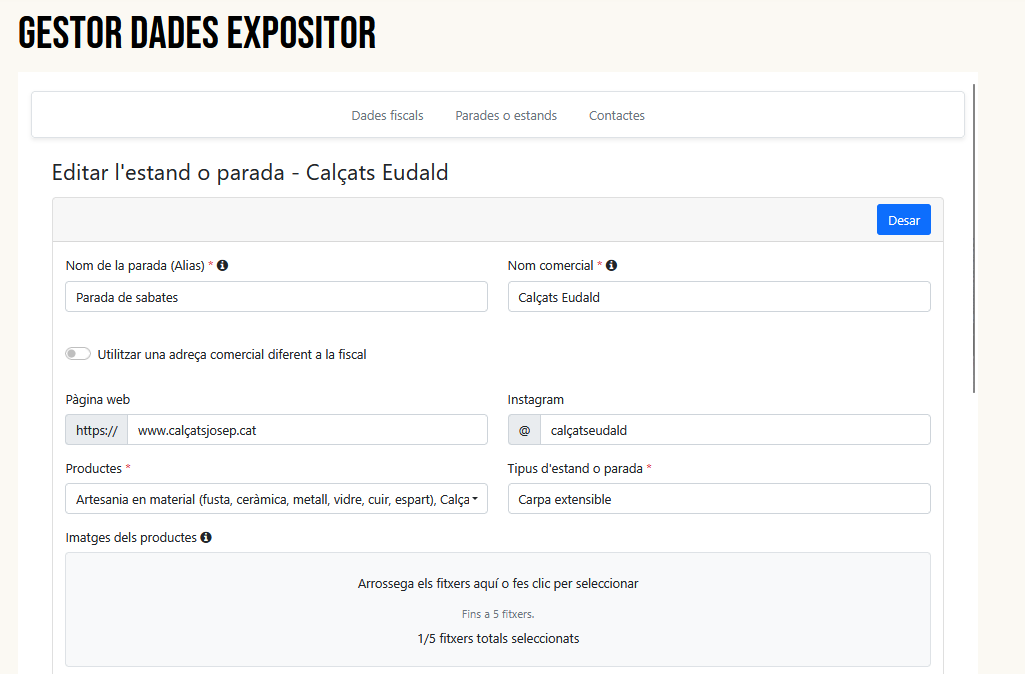Image resolution: width=1025 pixels, height=674 pixels.
Task: Click the Pàgina web URL input
Action: click(306, 430)
